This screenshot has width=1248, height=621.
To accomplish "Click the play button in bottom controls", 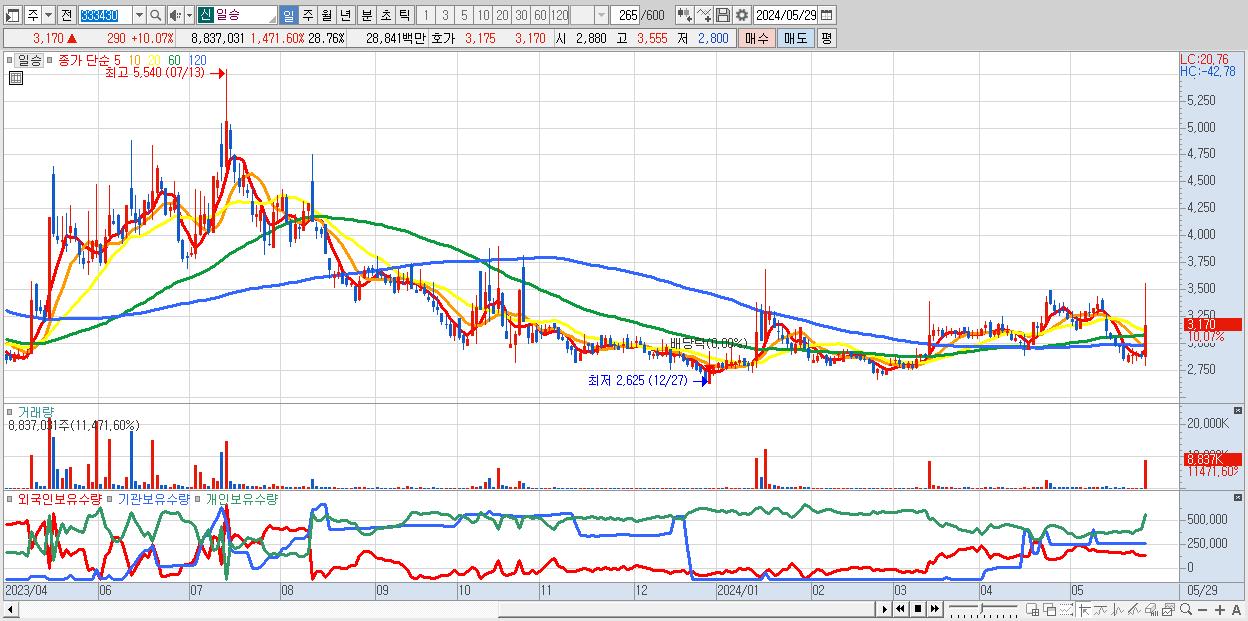I will click(885, 609).
